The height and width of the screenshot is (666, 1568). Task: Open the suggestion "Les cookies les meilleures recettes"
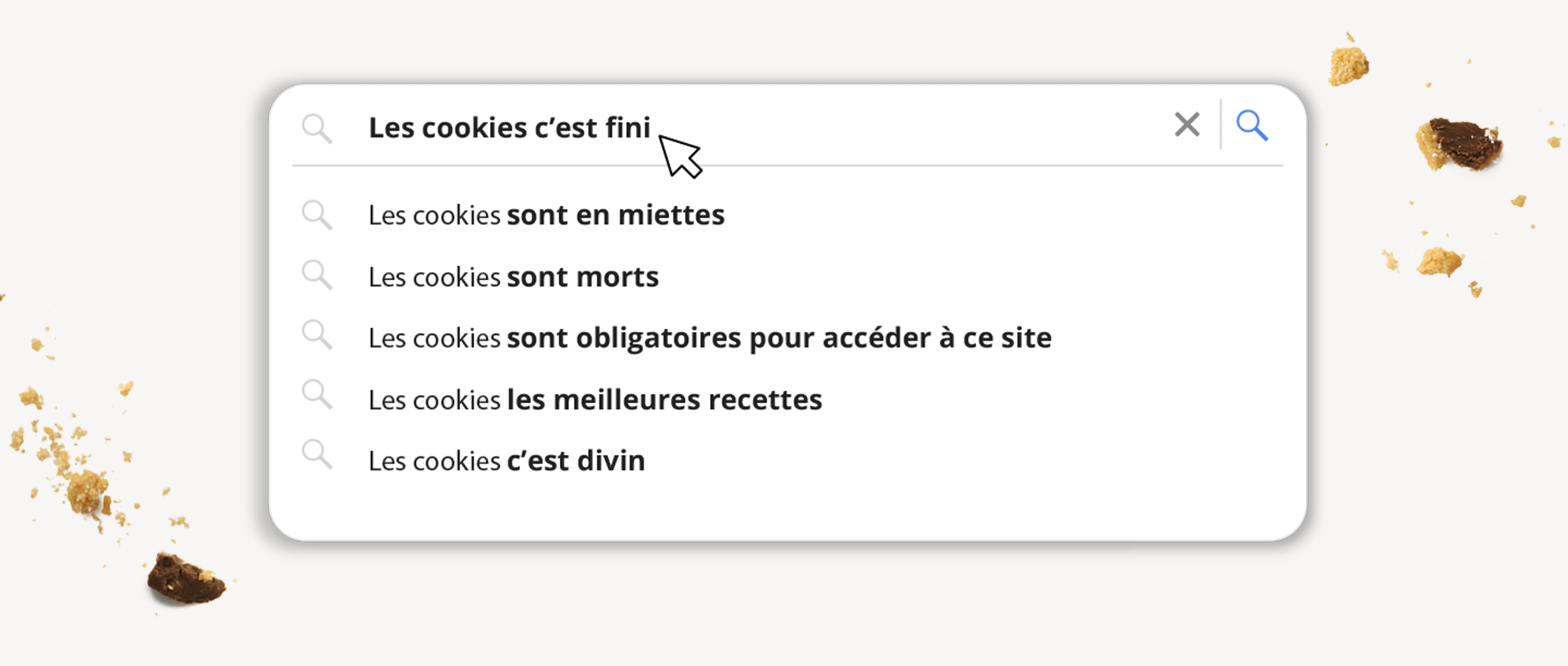pyautogui.click(x=595, y=400)
